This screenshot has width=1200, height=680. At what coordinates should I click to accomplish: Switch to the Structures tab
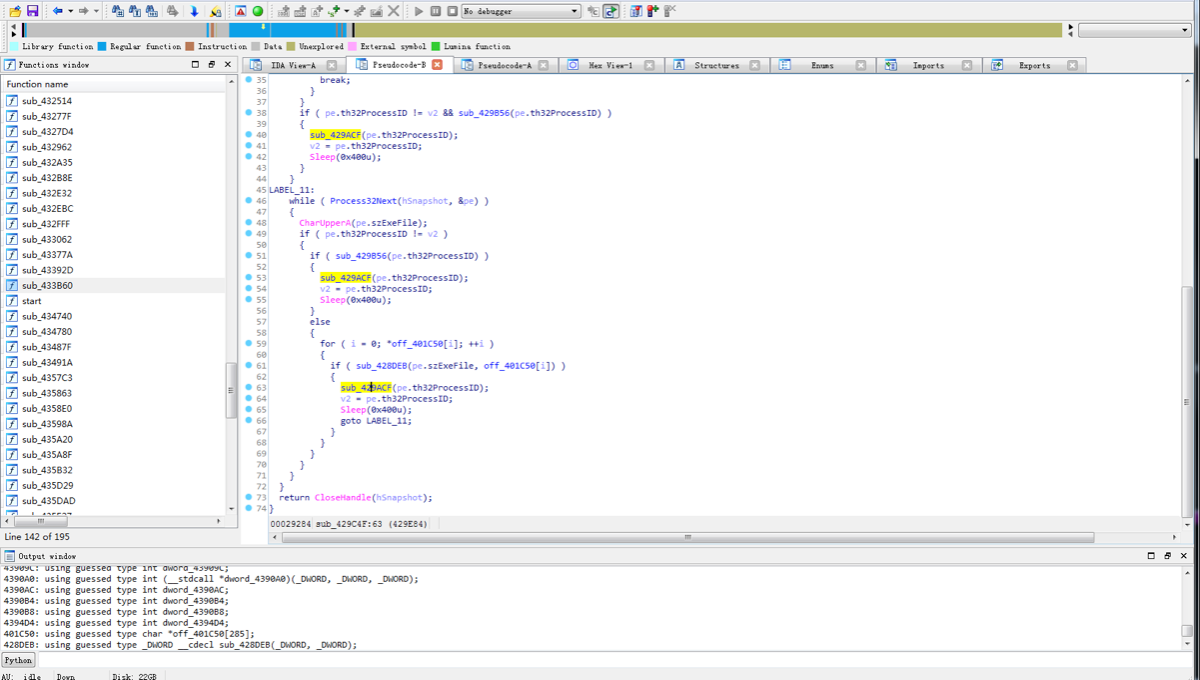(716, 65)
